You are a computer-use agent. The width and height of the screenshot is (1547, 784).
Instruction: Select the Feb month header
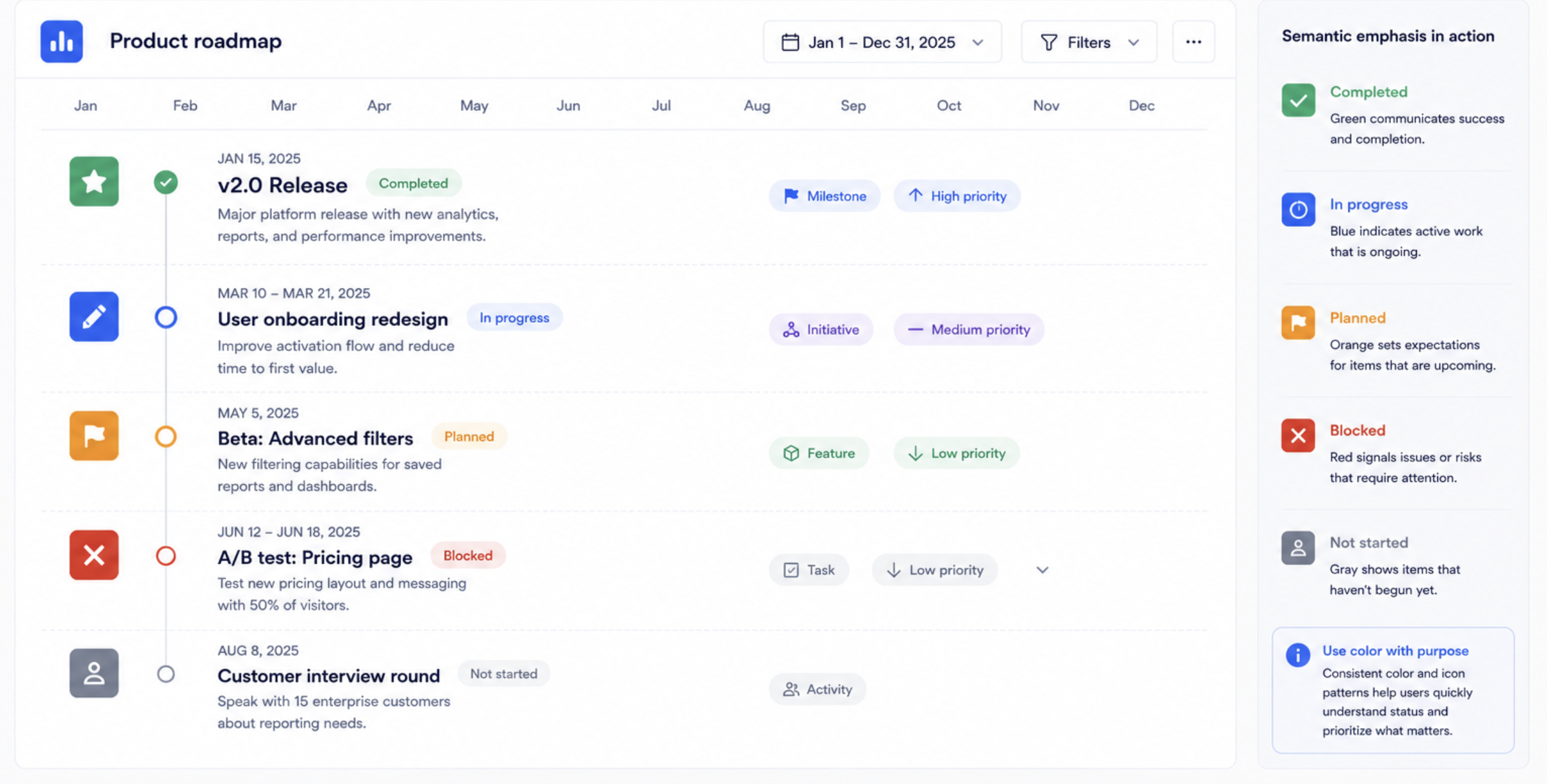click(x=185, y=105)
